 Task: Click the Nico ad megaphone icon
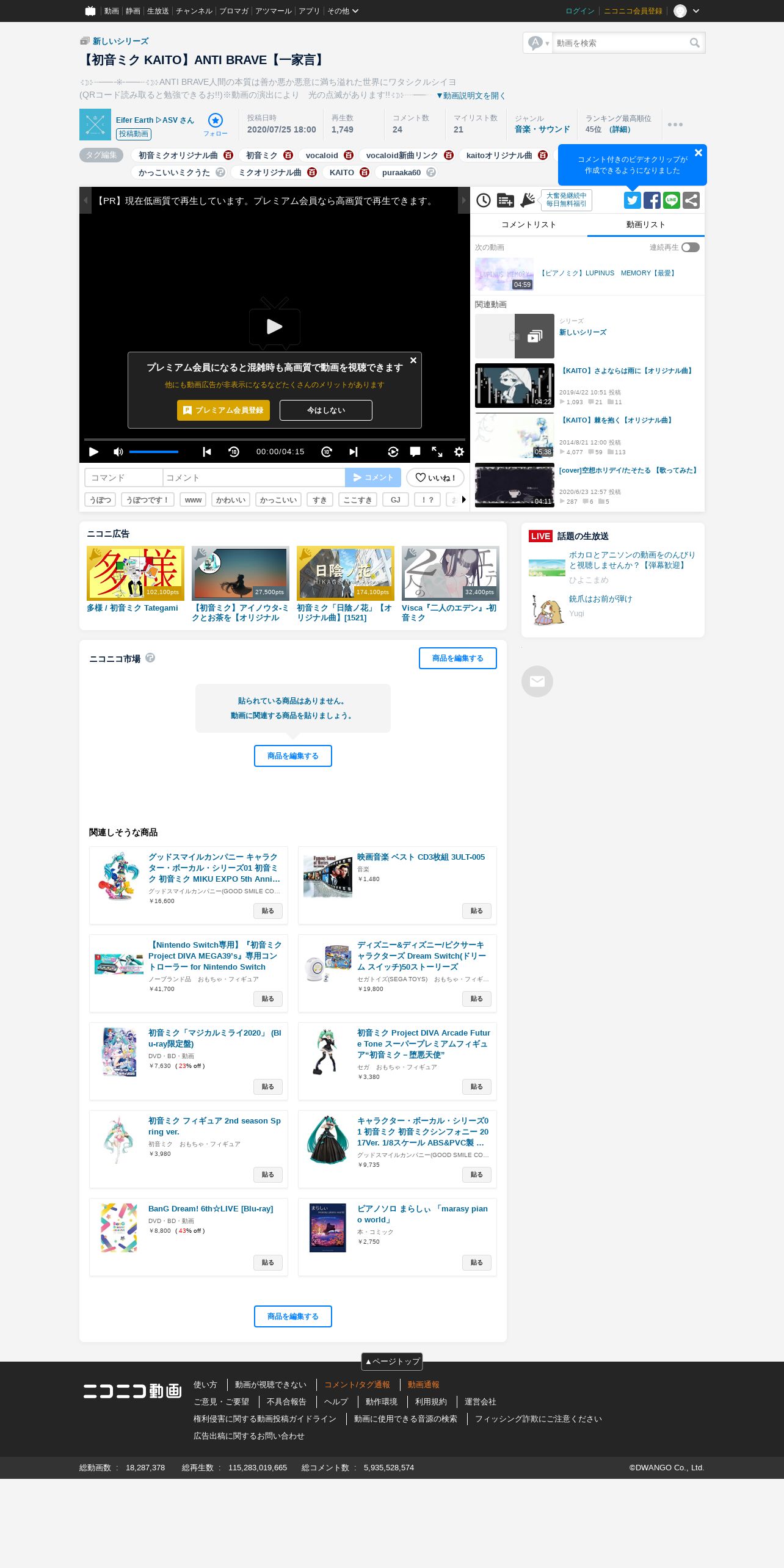tap(528, 200)
